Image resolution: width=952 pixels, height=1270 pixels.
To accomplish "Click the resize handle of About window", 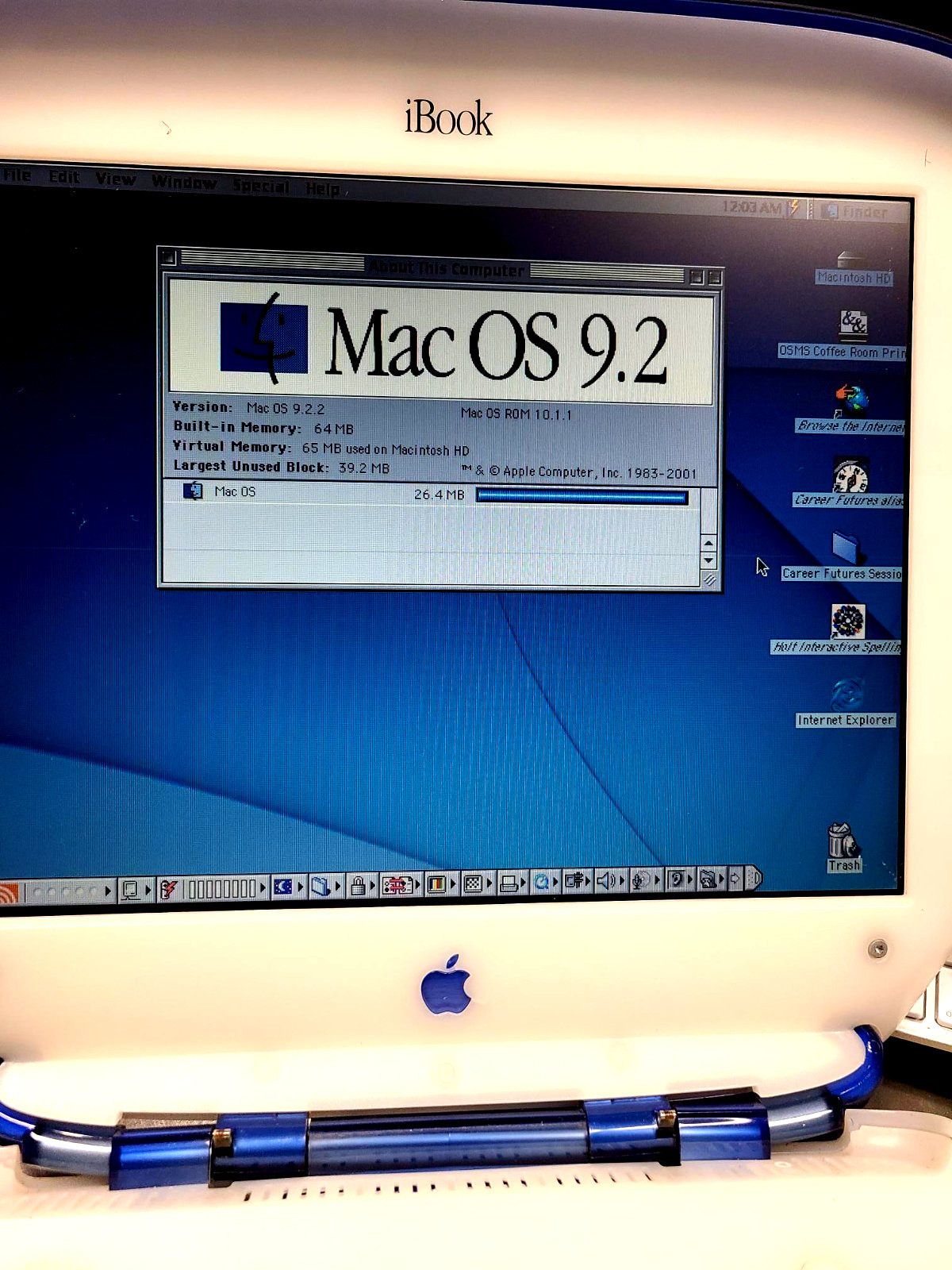I will (709, 581).
